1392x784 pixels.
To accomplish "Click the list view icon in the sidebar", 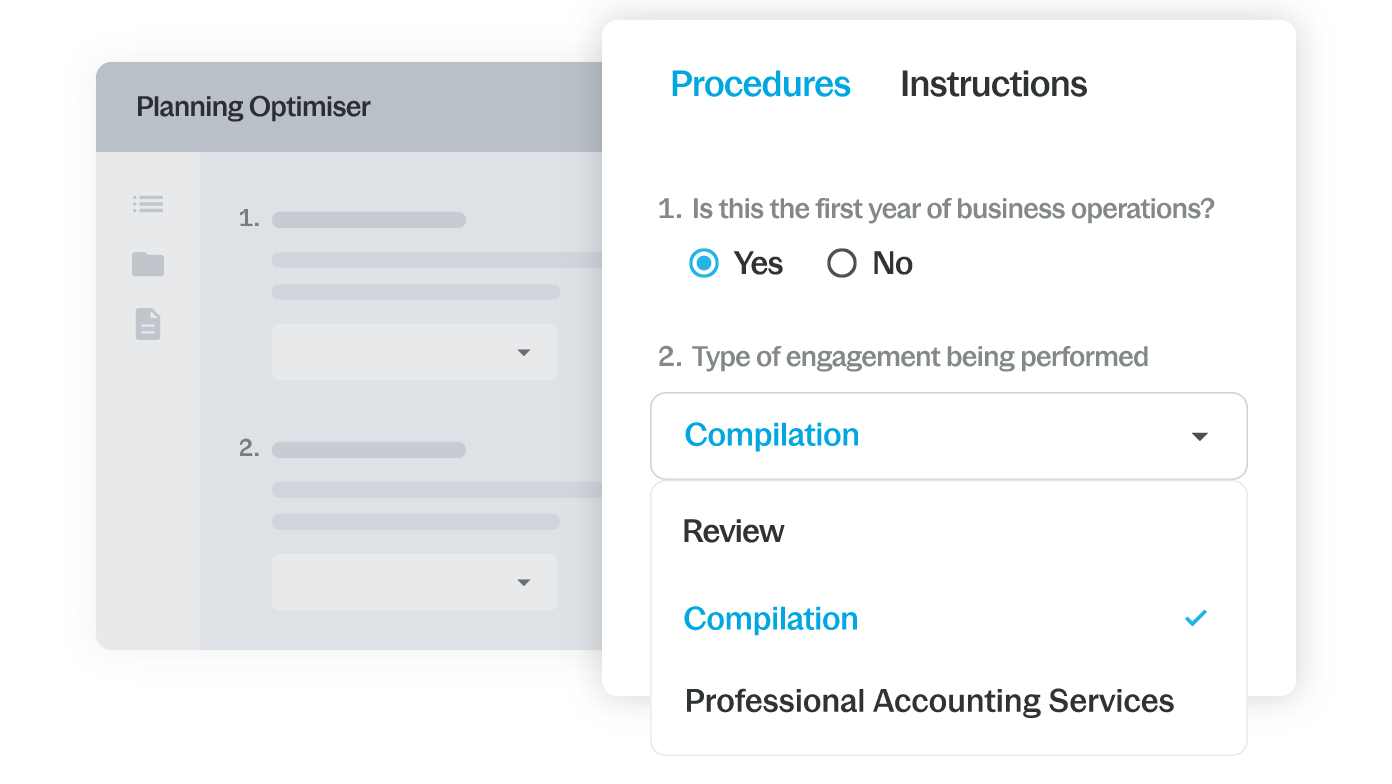I will point(148,204).
